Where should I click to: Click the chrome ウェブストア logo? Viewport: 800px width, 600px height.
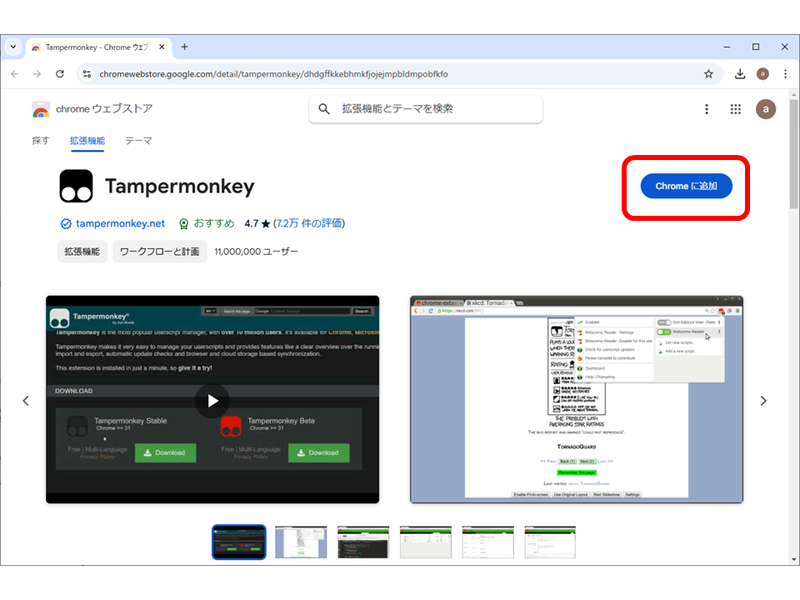coord(92,109)
